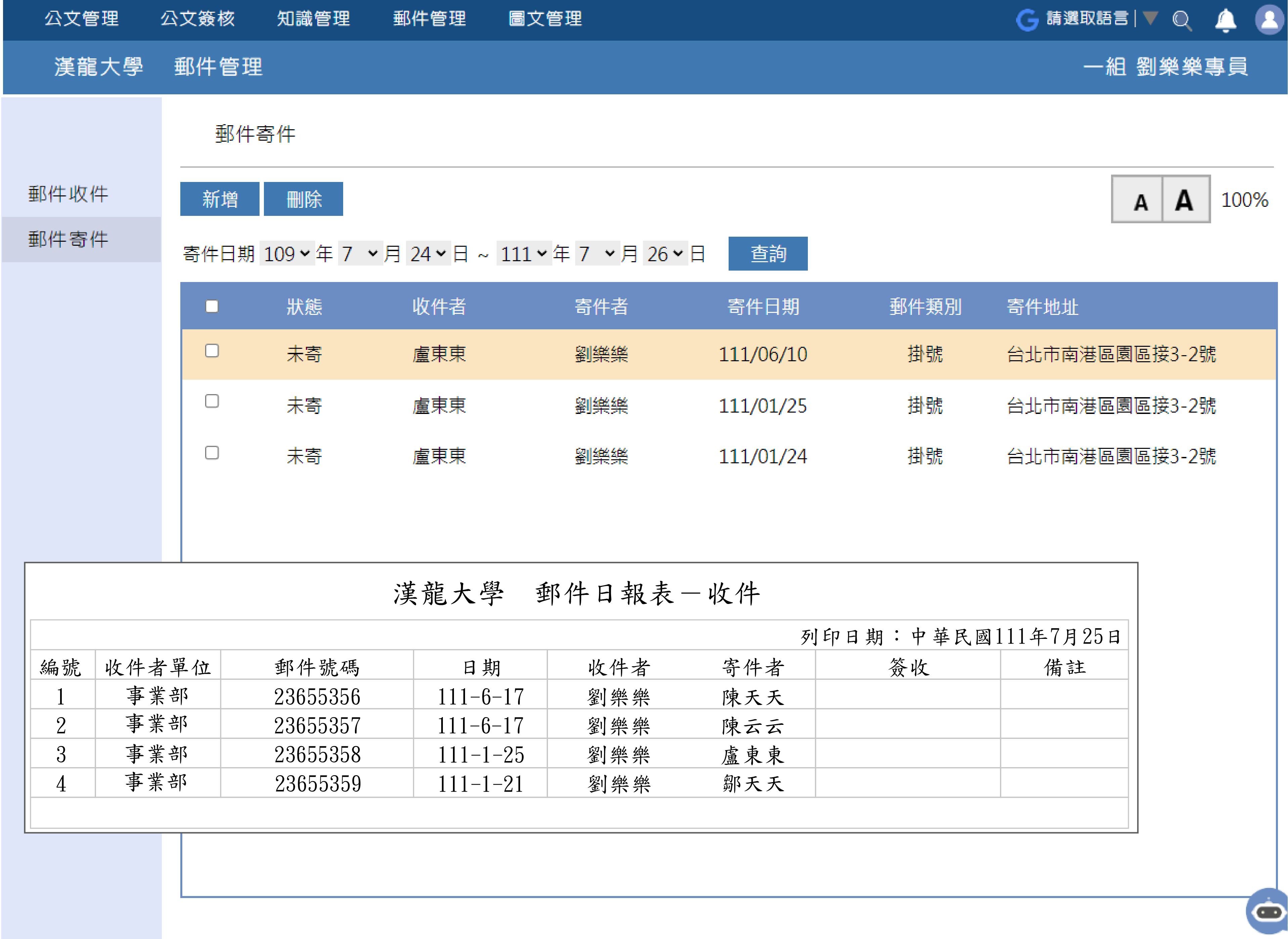Viewport: 1288px width, 939px height.
Task: Click mail number 23655356 in the report
Action: click(x=317, y=697)
